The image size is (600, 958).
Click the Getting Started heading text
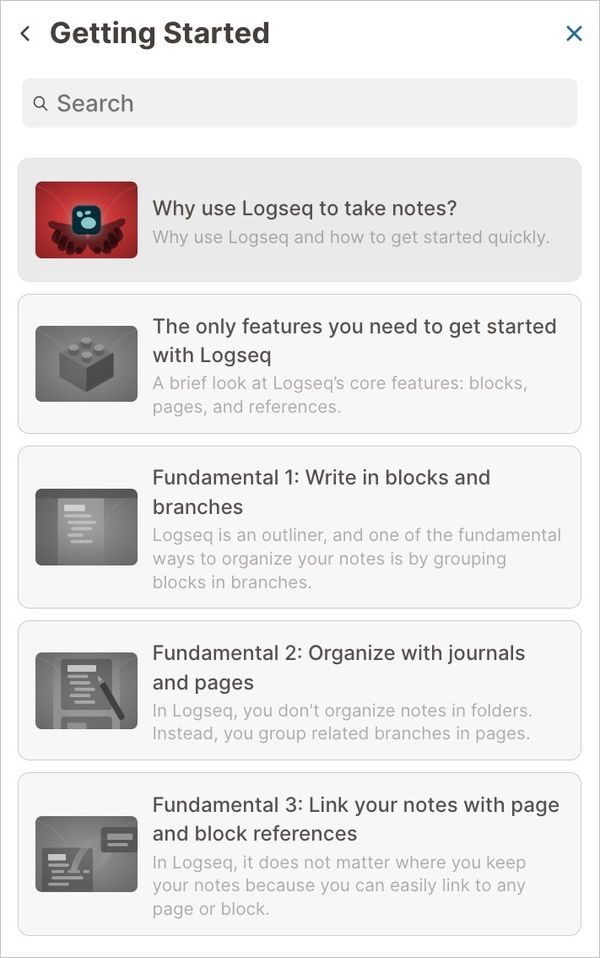[160, 32]
